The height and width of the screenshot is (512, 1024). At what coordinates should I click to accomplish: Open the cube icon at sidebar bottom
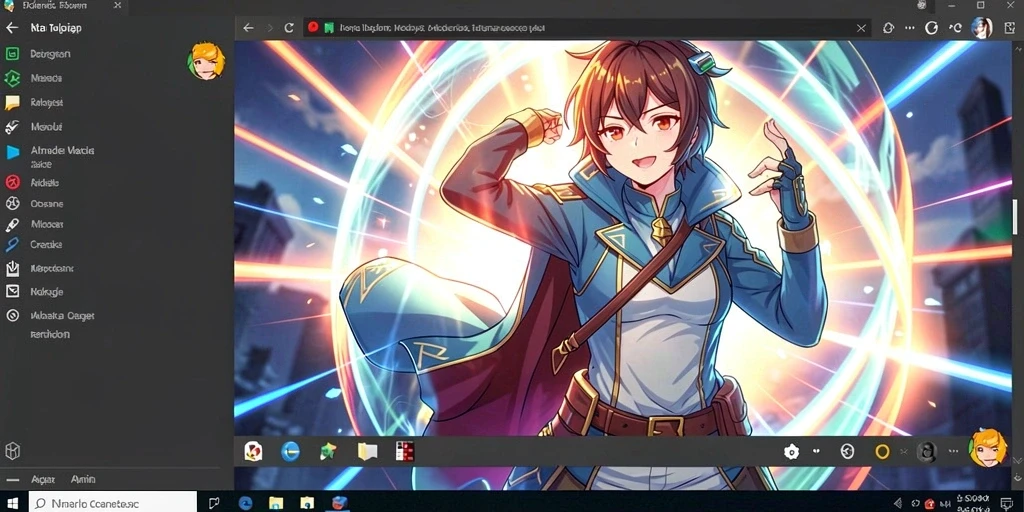(x=12, y=451)
